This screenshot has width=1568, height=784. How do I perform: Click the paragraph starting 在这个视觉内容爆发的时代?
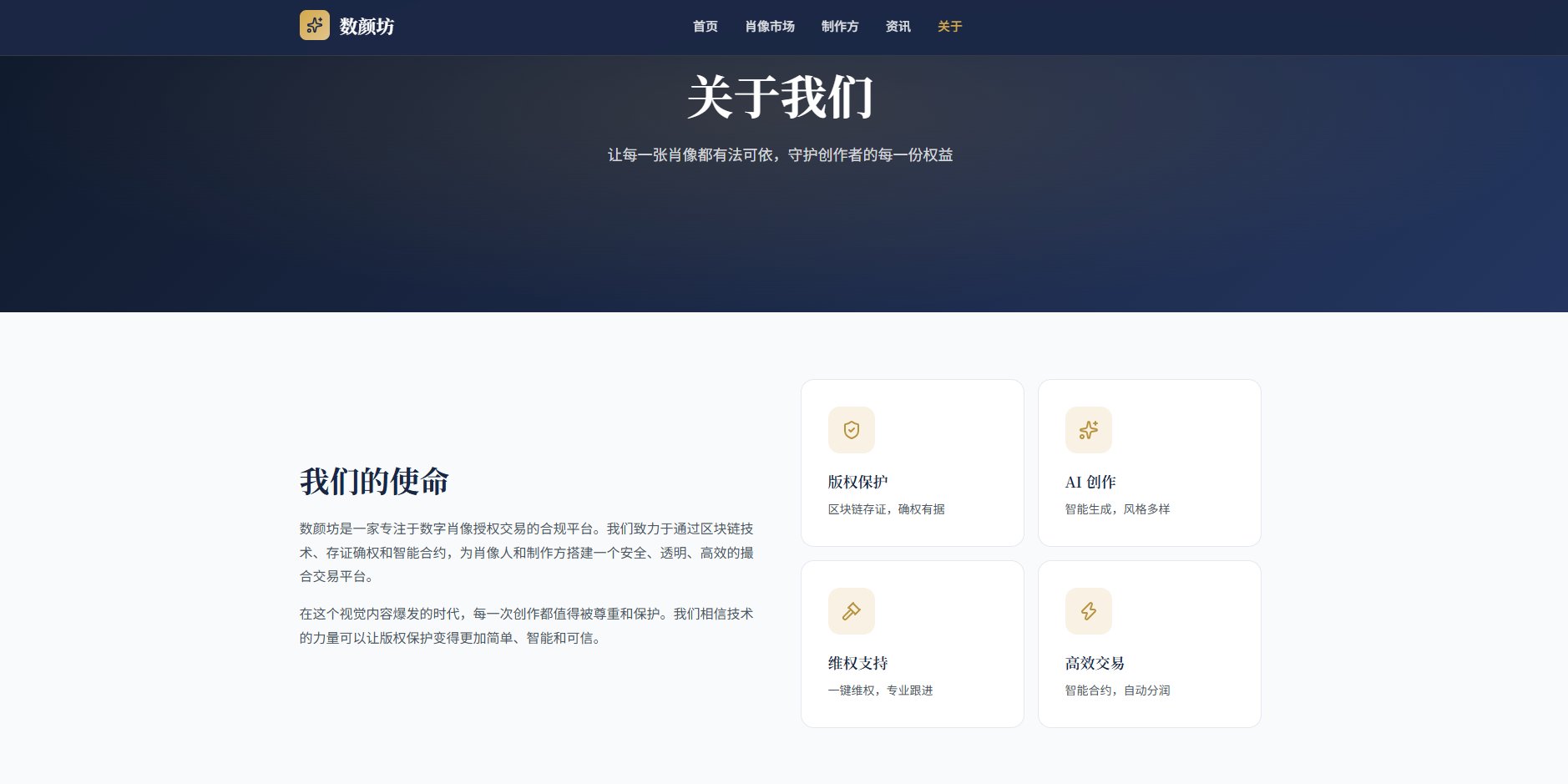click(527, 626)
